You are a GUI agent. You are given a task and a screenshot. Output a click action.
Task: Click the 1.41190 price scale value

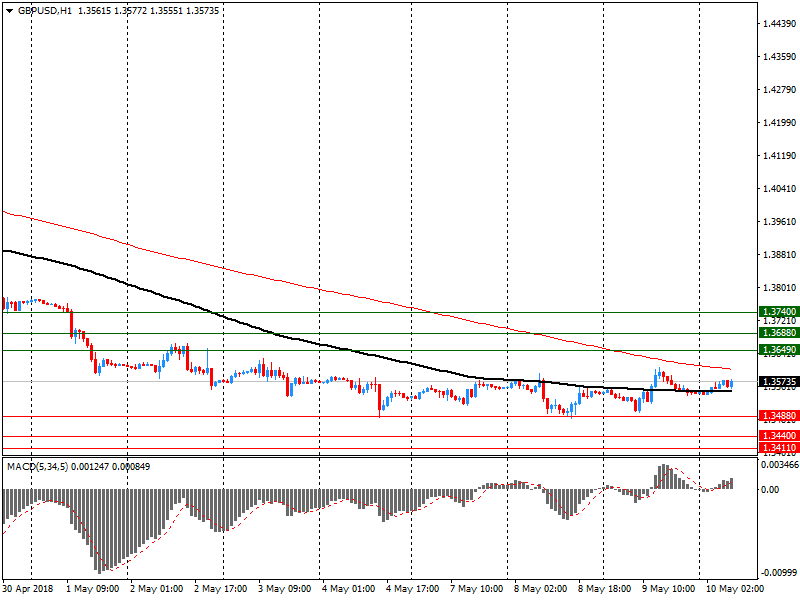click(x=779, y=156)
